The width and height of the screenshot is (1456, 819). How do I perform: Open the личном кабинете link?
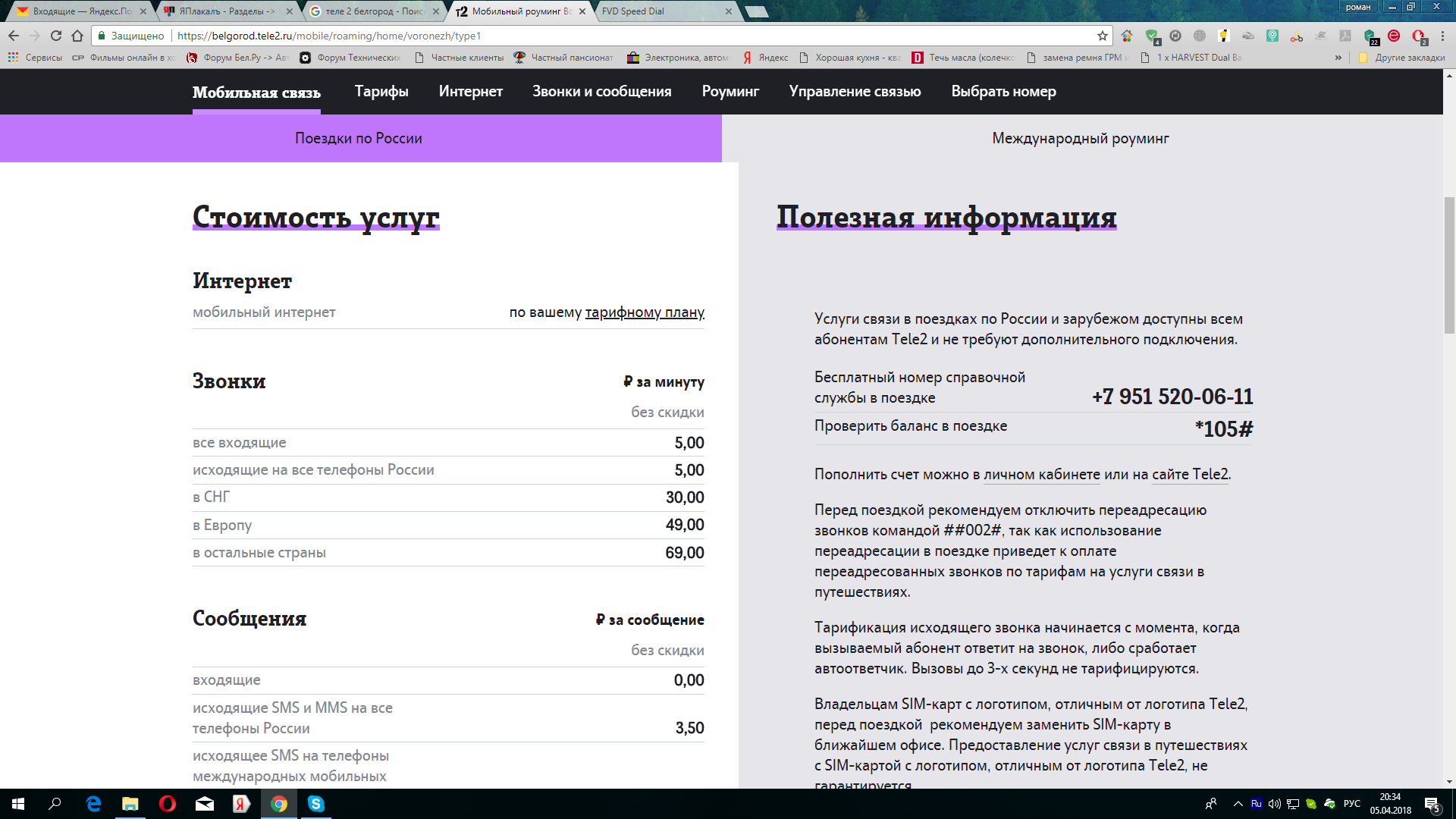click(1041, 475)
